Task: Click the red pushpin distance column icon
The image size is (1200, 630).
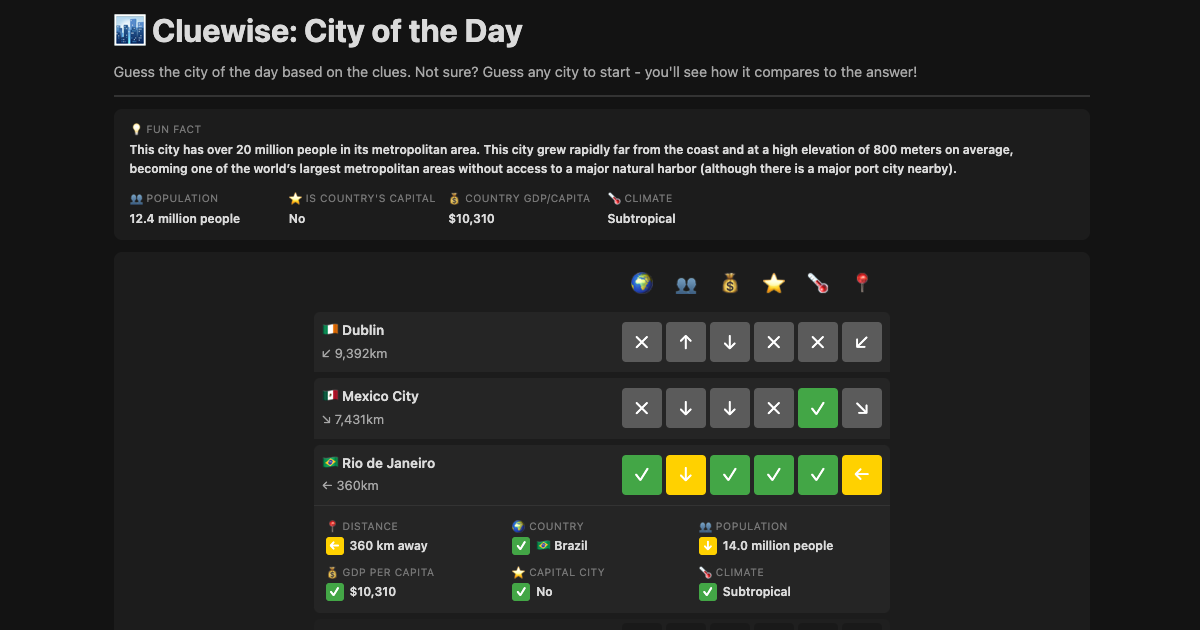Action: (861, 283)
